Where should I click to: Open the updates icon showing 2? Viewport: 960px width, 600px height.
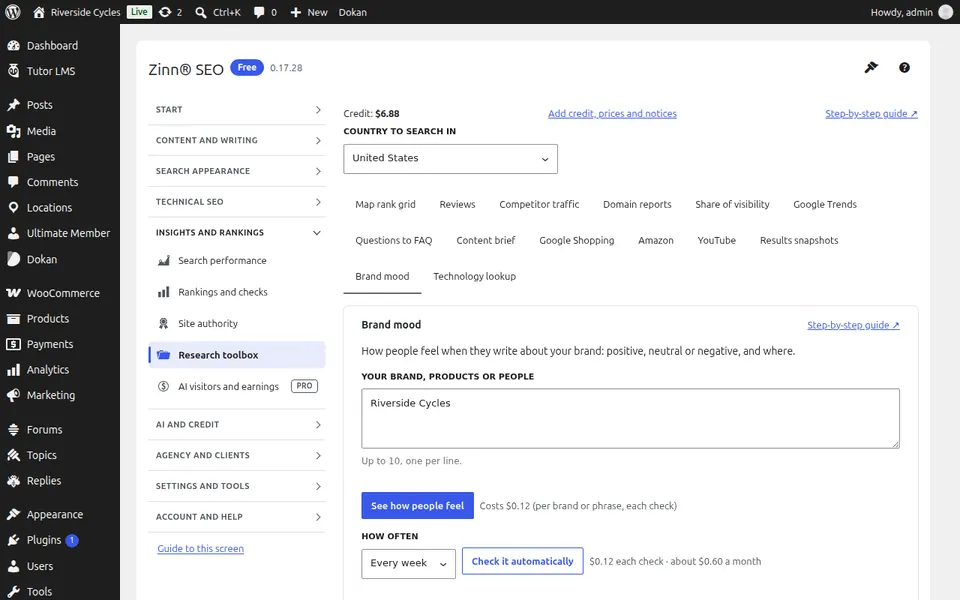pyautogui.click(x=165, y=12)
